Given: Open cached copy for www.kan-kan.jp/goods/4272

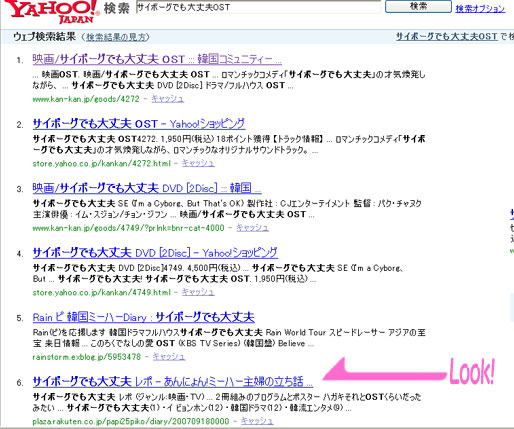Looking at the screenshot, I should pyautogui.click(x=167, y=98).
